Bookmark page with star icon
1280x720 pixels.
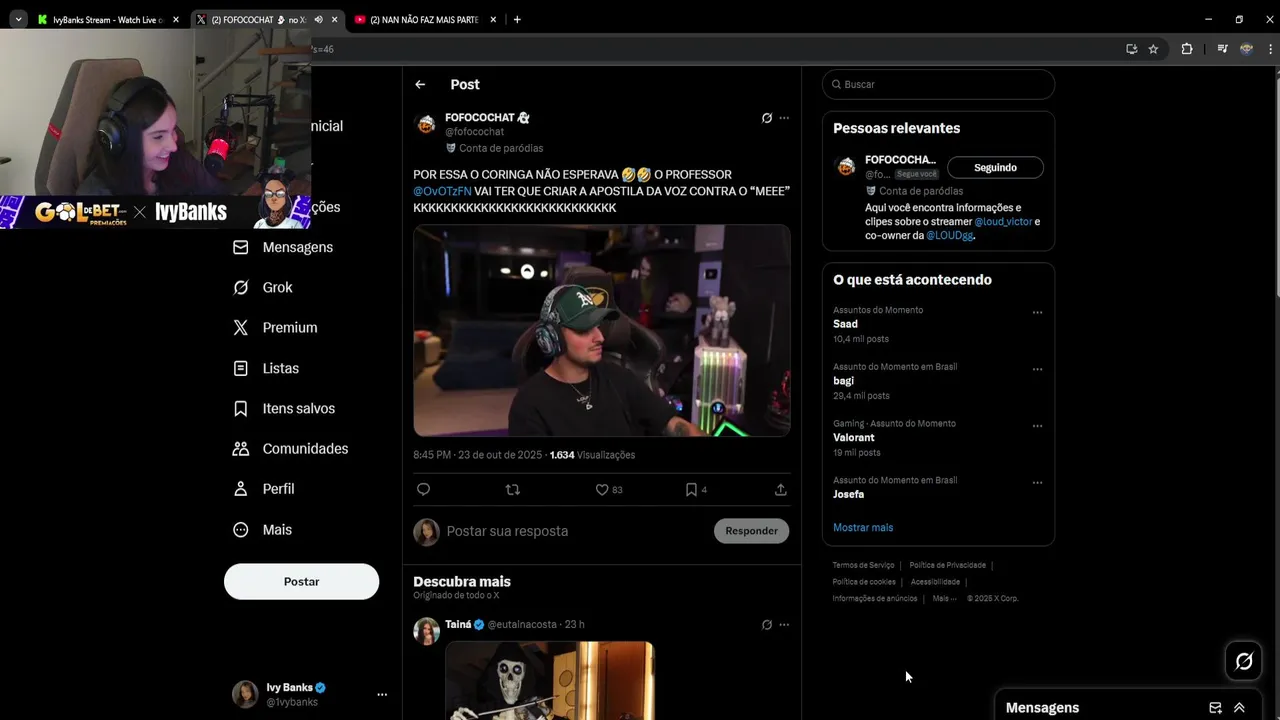pos(1153,49)
